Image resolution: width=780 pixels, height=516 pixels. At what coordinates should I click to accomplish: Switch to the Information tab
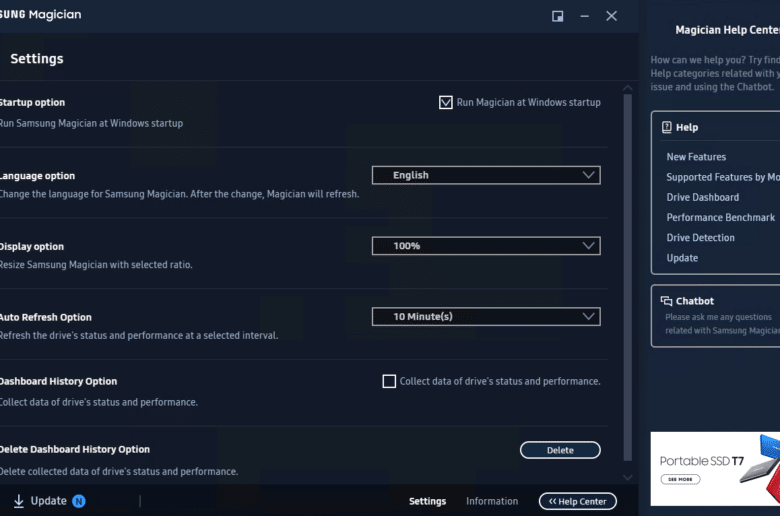tap(492, 501)
